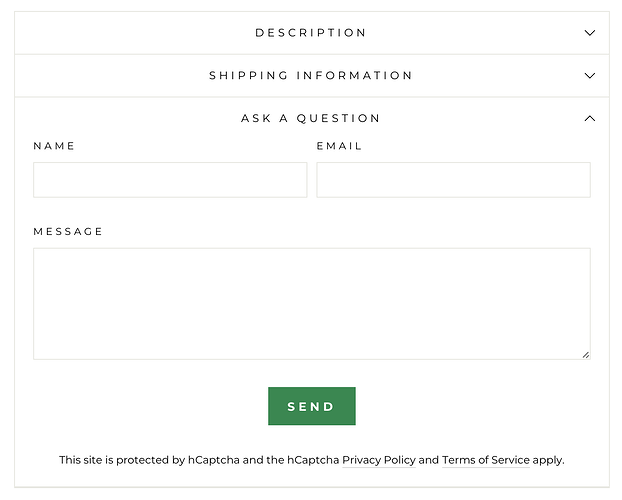Open the Description accordion title
The width and height of the screenshot is (622, 500).
311,33
